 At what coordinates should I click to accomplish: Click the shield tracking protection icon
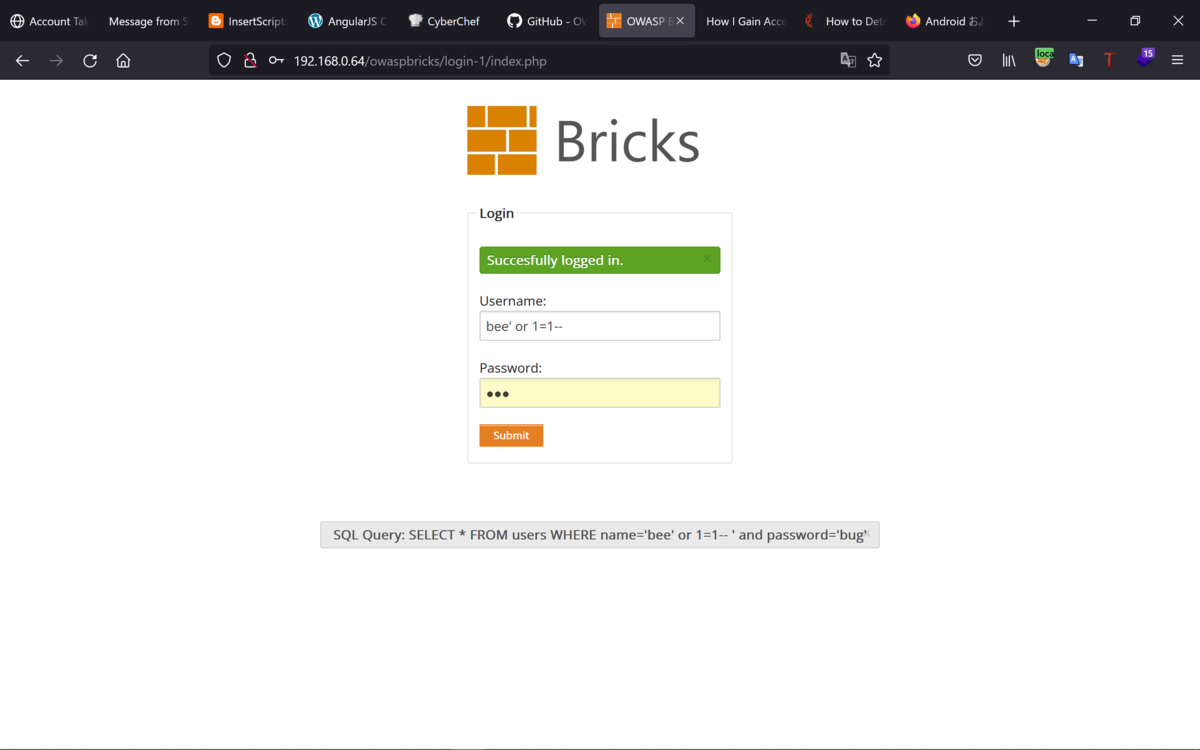coord(224,61)
